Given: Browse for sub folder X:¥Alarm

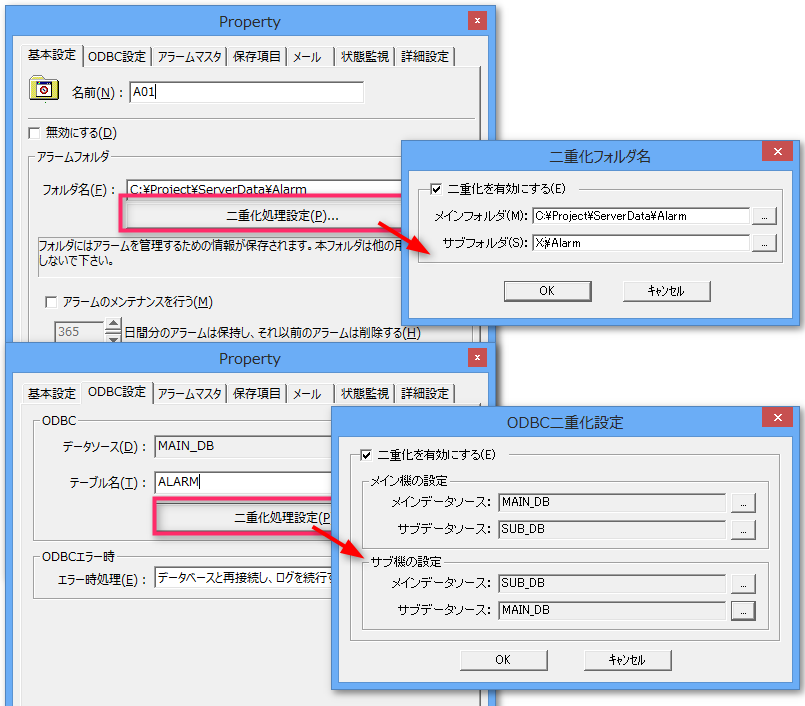Looking at the screenshot, I should [763, 243].
